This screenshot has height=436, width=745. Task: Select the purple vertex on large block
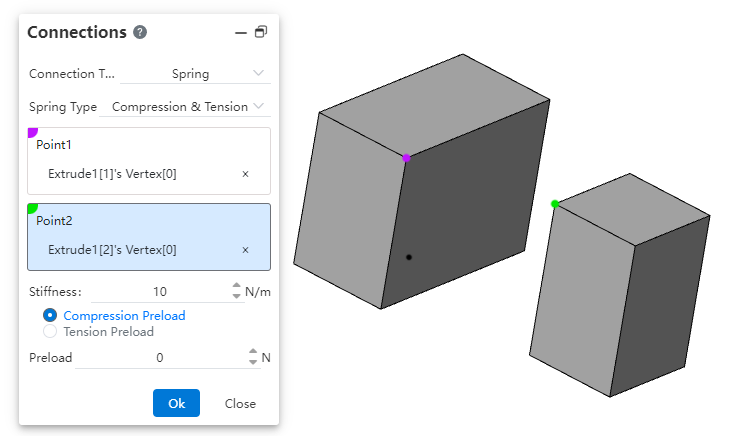[406, 158]
